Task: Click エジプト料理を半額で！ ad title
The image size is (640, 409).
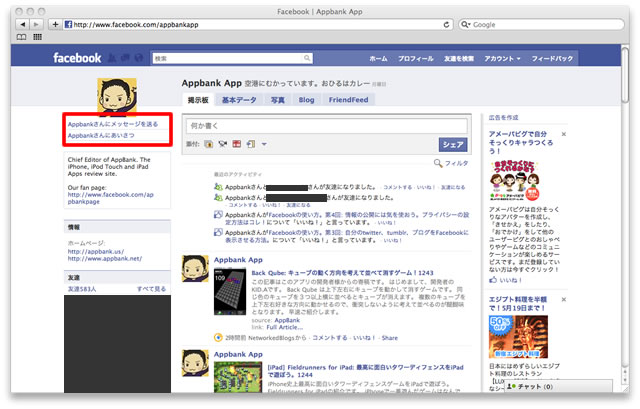Action: pyautogui.click(x=518, y=303)
